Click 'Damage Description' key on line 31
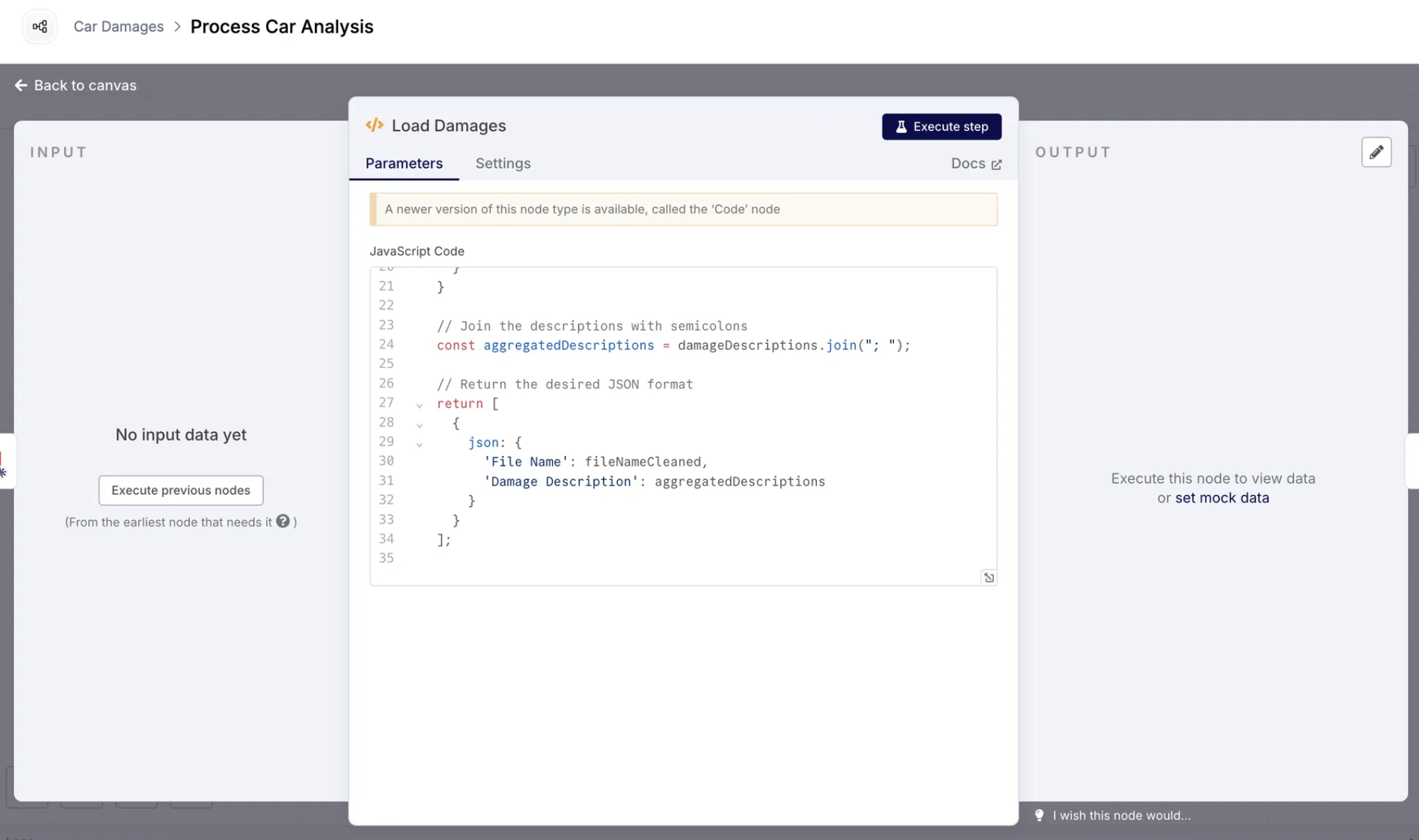 pyautogui.click(x=561, y=481)
